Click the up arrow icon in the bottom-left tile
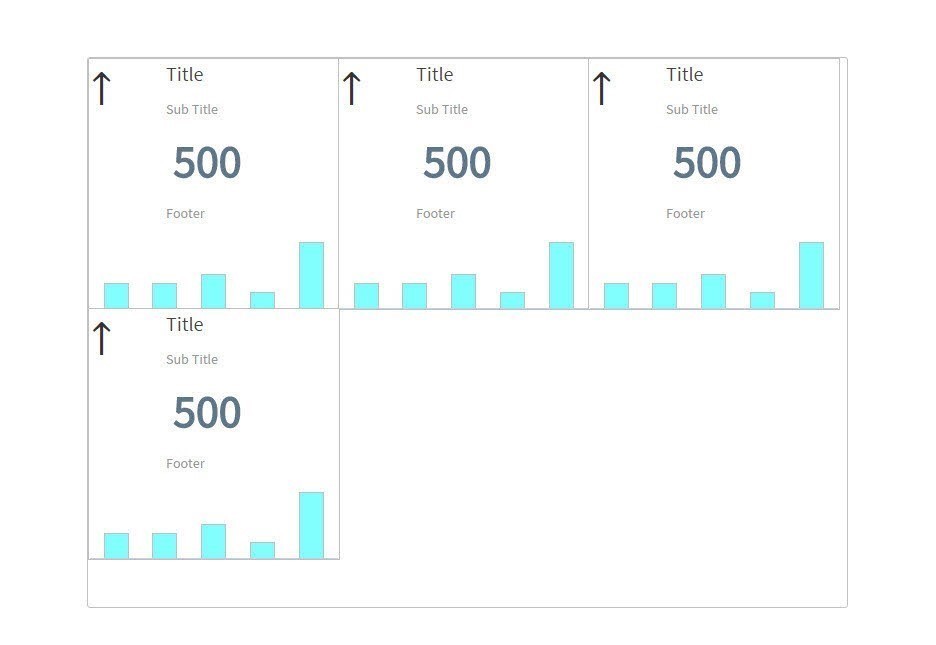Viewport: 936px width, 645px height. pyautogui.click(x=101, y=338)
